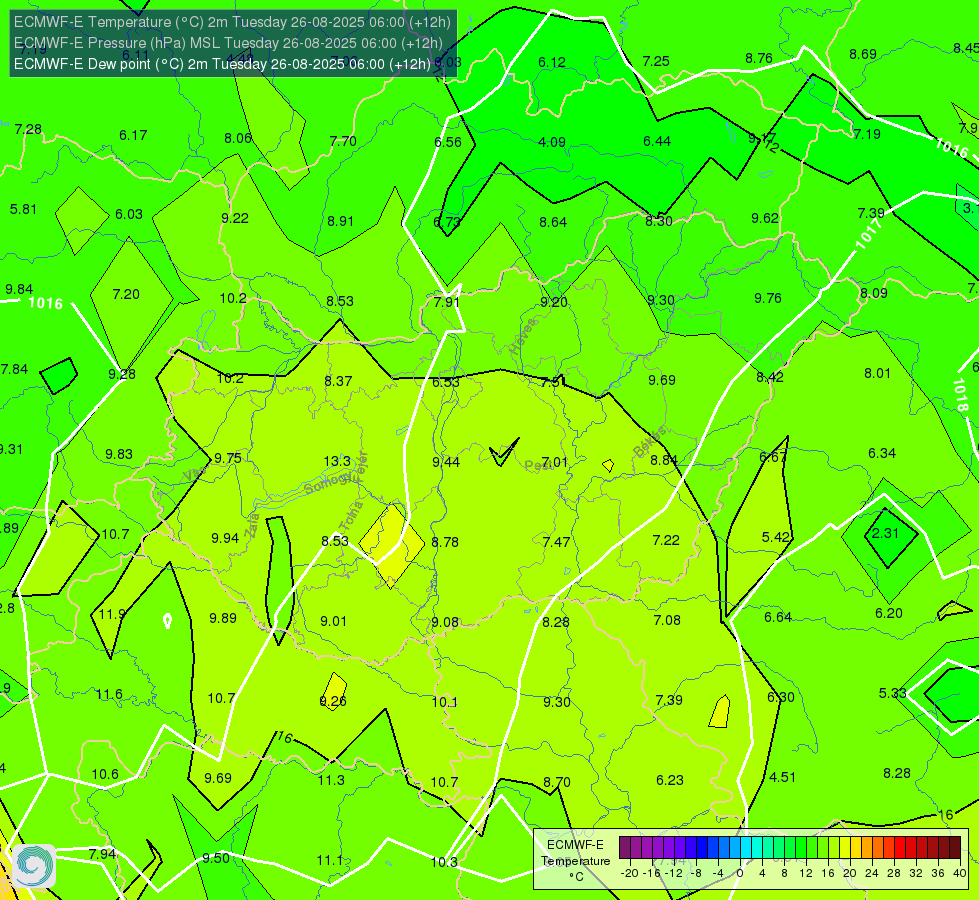The width and height of the screenshot is (979, 900).
Task: Click the 8.78 dew point value
Action: point(445,542)
